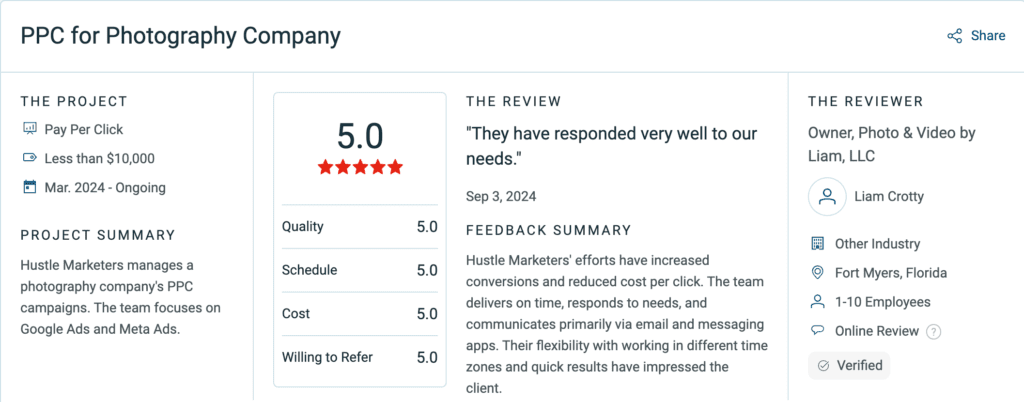Click the reviewer name Liam Crotty

889,196
